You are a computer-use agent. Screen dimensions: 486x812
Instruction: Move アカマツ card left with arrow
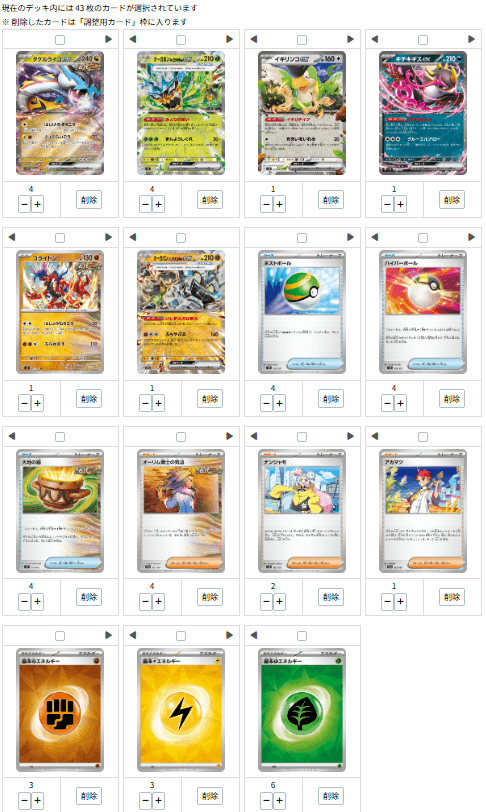(375, 436)
